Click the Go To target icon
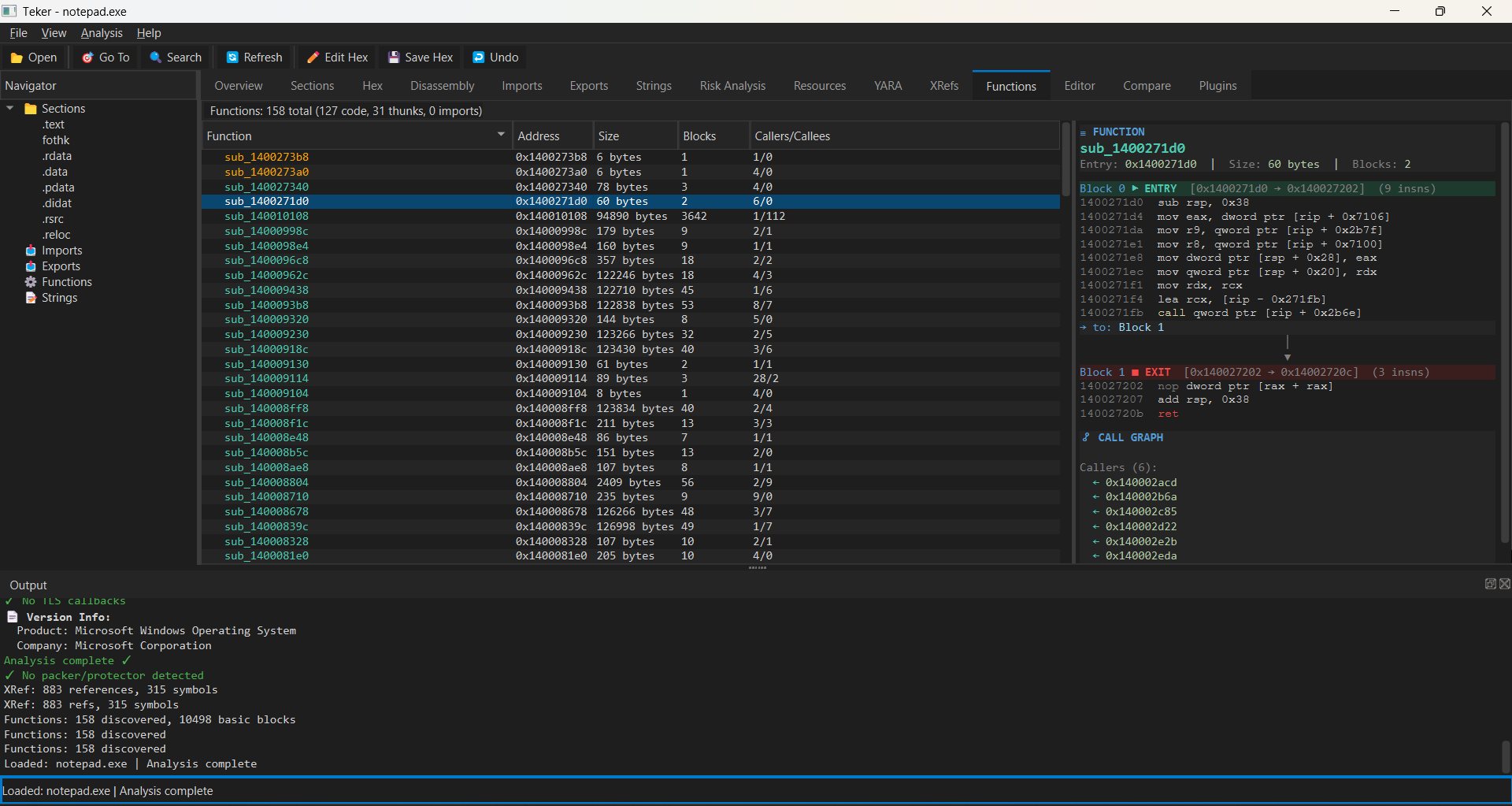Image resolution: width=1512 pixels, height=806 pixels. coord(88,58)
